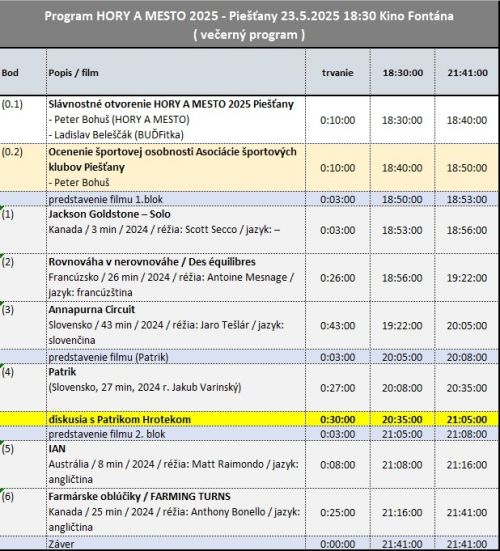
Task: Click the subtitle '( večerný program )'
Action: (249, 35)
